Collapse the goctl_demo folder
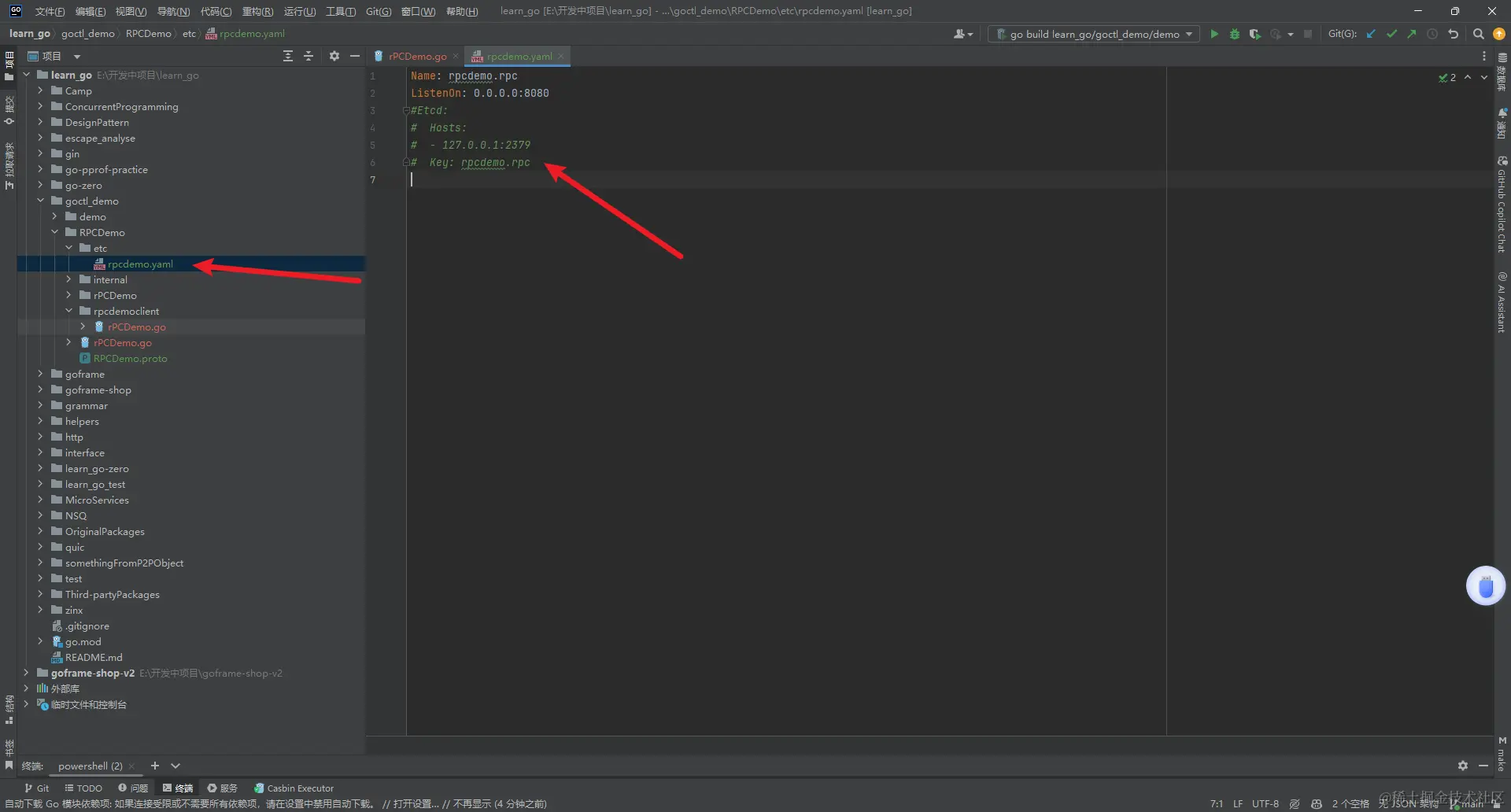 point(40,201)
